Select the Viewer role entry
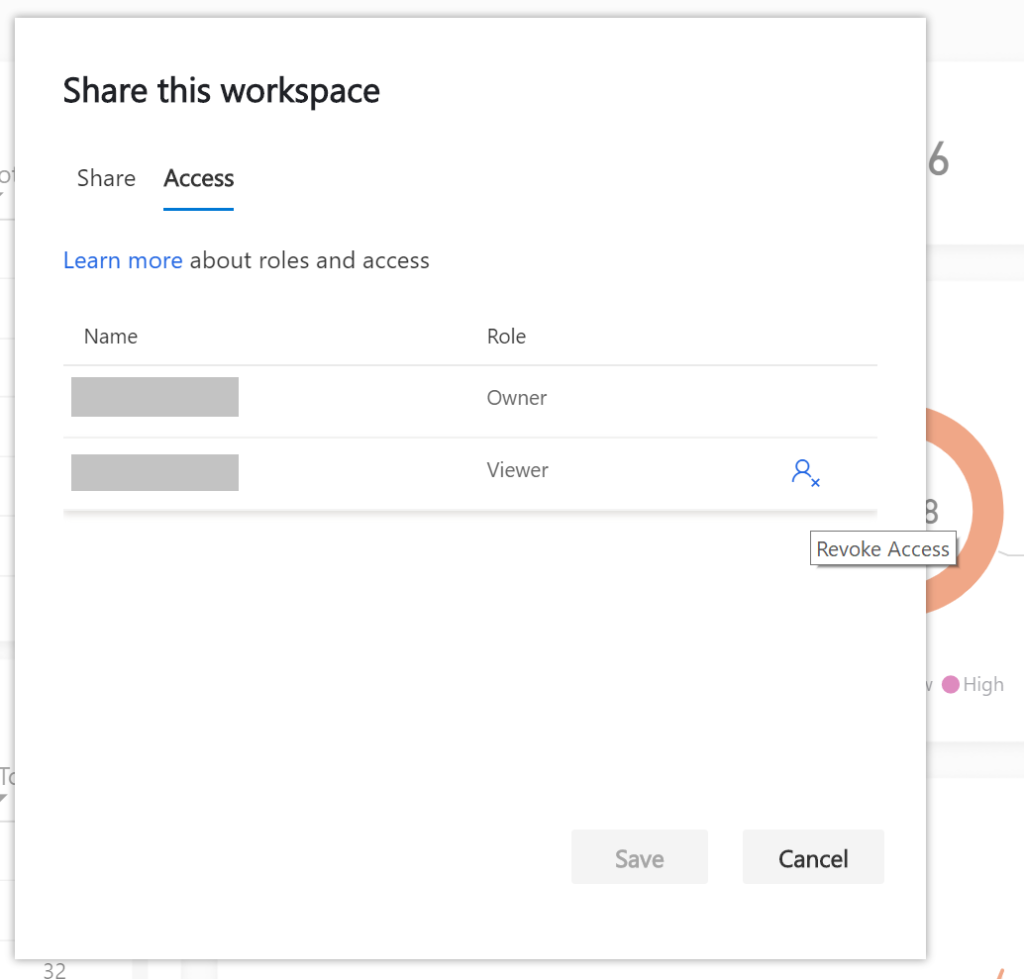The height and width of the screenshot is (979, 1024). point(517,470)
